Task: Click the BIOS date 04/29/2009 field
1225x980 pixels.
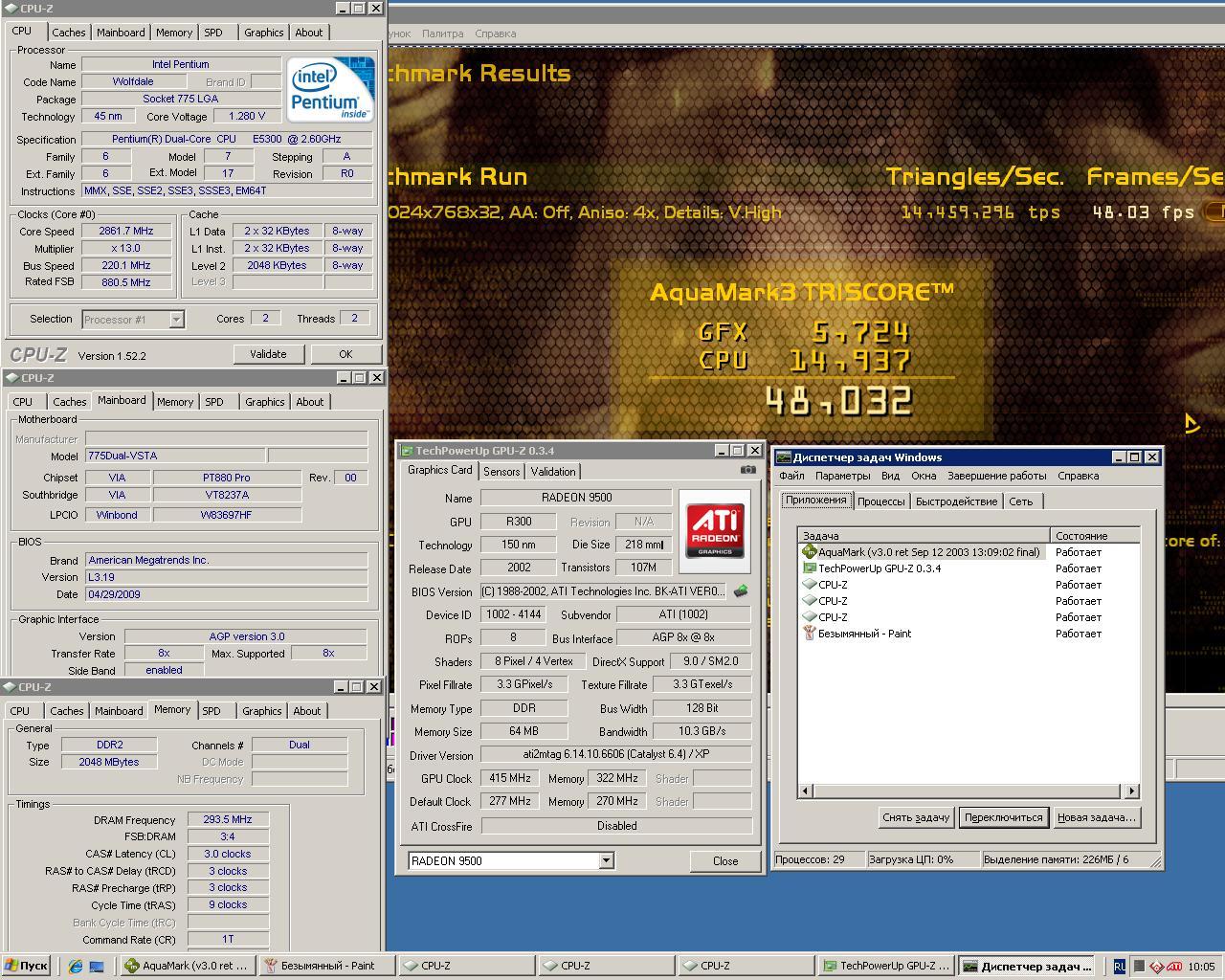Action: pos(227,594)
